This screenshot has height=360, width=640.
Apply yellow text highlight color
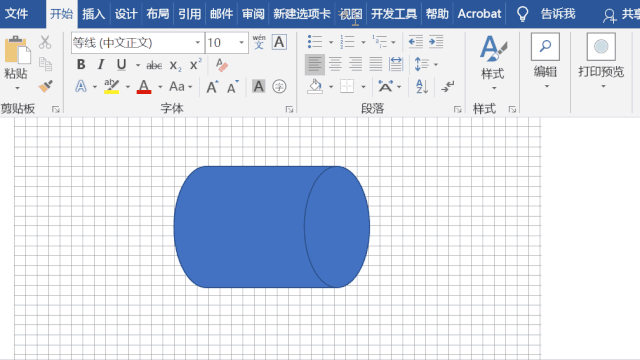coord(111,87)
